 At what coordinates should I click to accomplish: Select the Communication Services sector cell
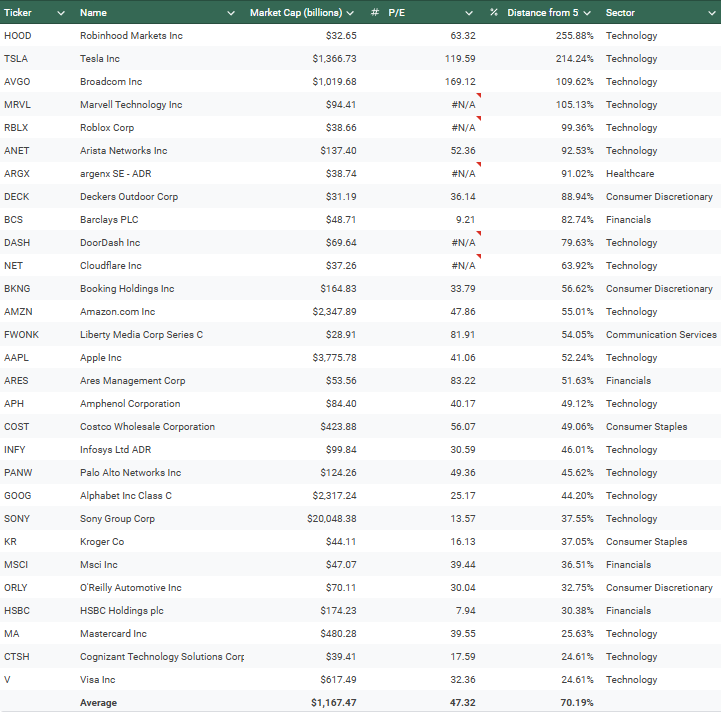(661, 334)
